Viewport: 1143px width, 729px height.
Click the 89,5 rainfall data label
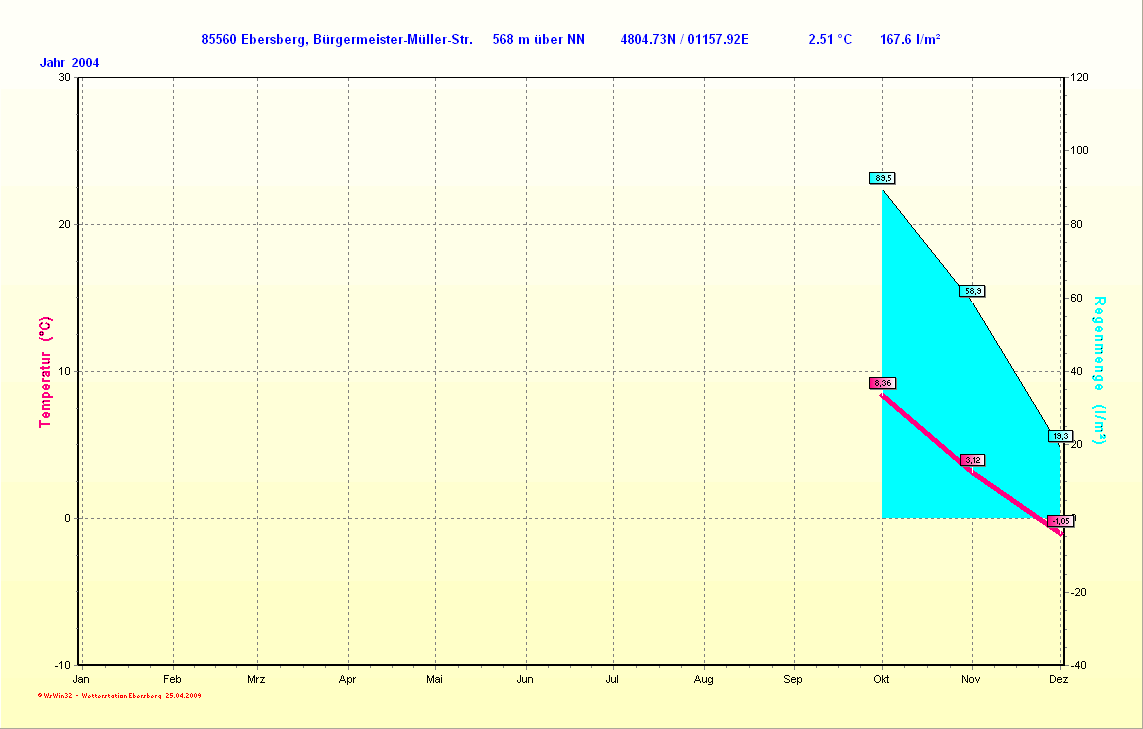click(x=882, y=178)
